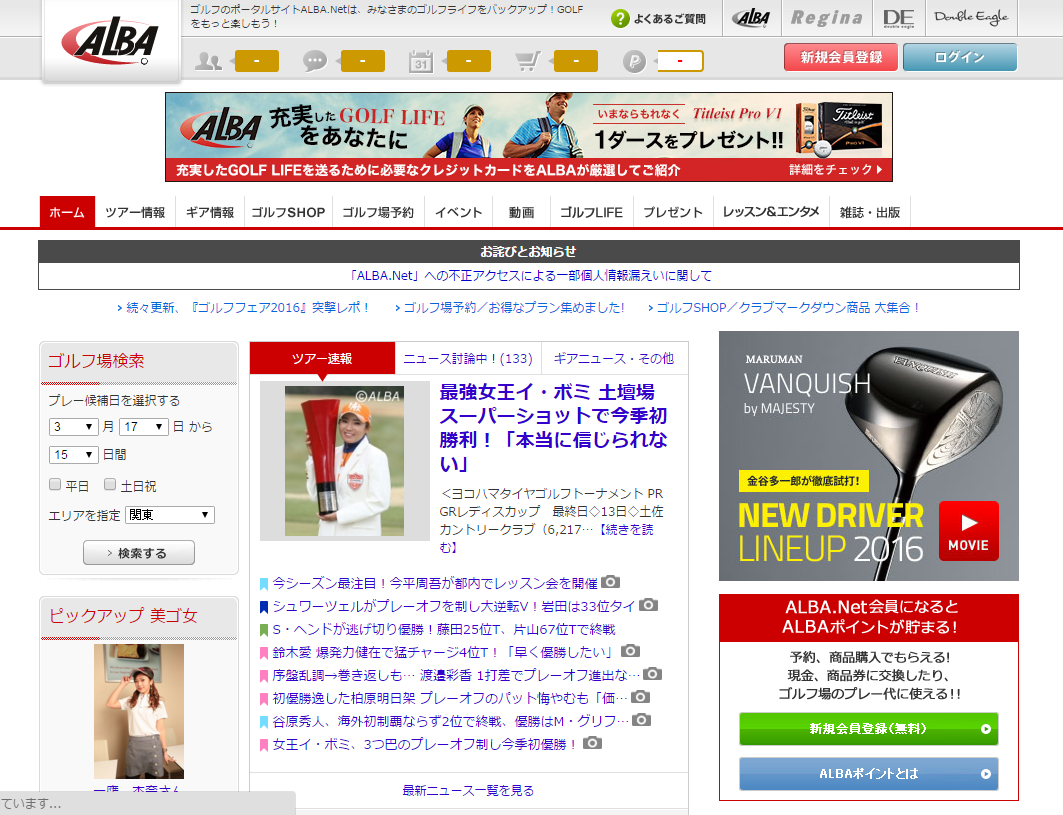Open the speech bubble comments icon
Screen dimensions: 1063x815
click(315, 61)
